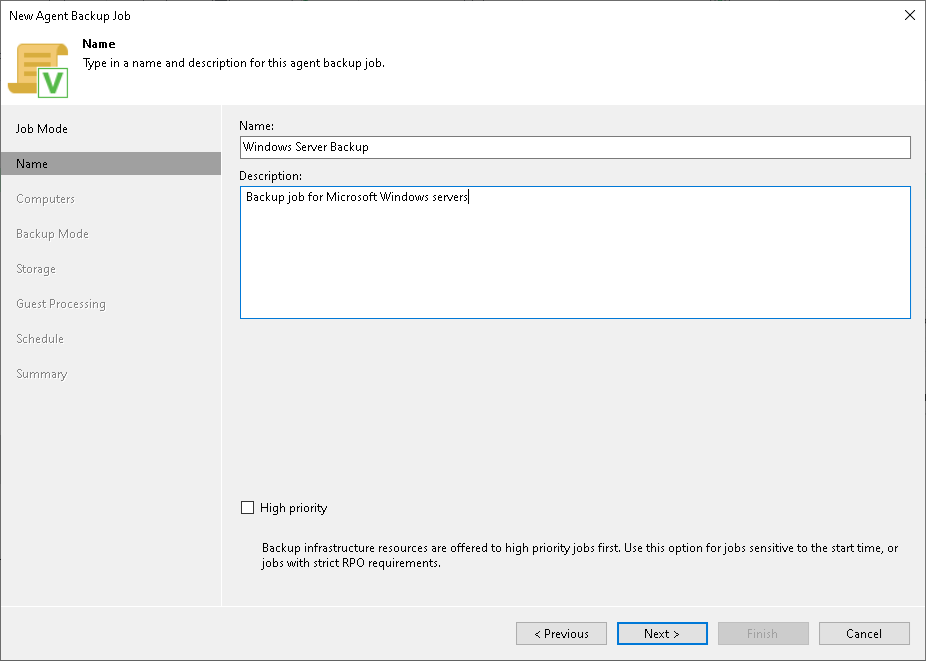
Task: Click the Description text area
Action: [575, 252]
